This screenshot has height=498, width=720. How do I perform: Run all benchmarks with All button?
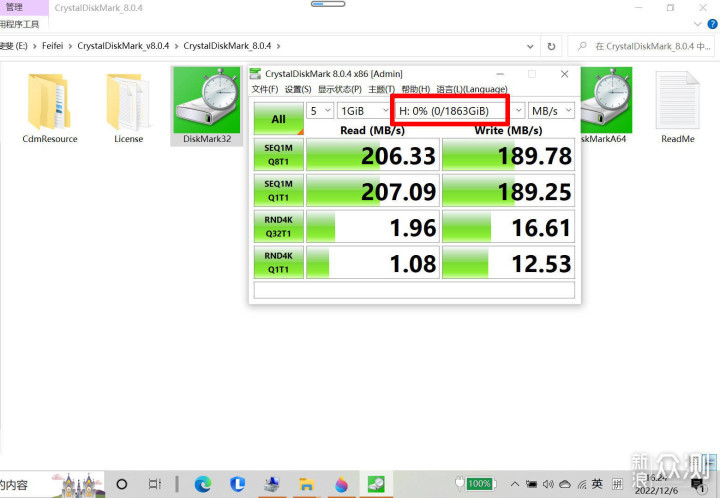pos(278,119)
